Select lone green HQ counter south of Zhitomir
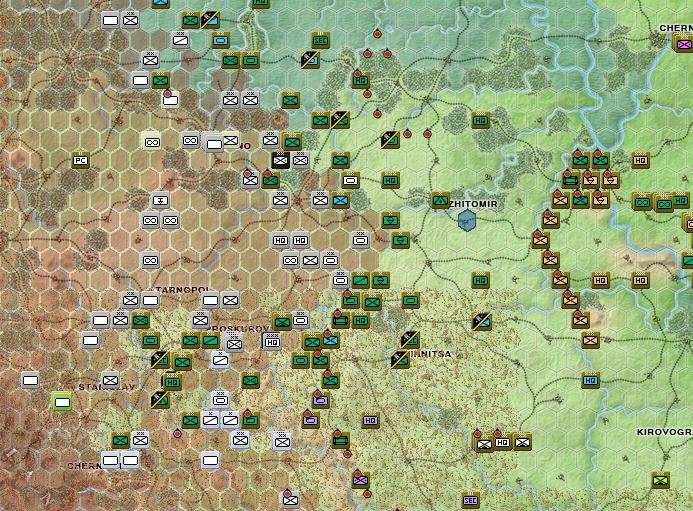The width and height of the screenshot is (693, 511). tap(480, 280)
